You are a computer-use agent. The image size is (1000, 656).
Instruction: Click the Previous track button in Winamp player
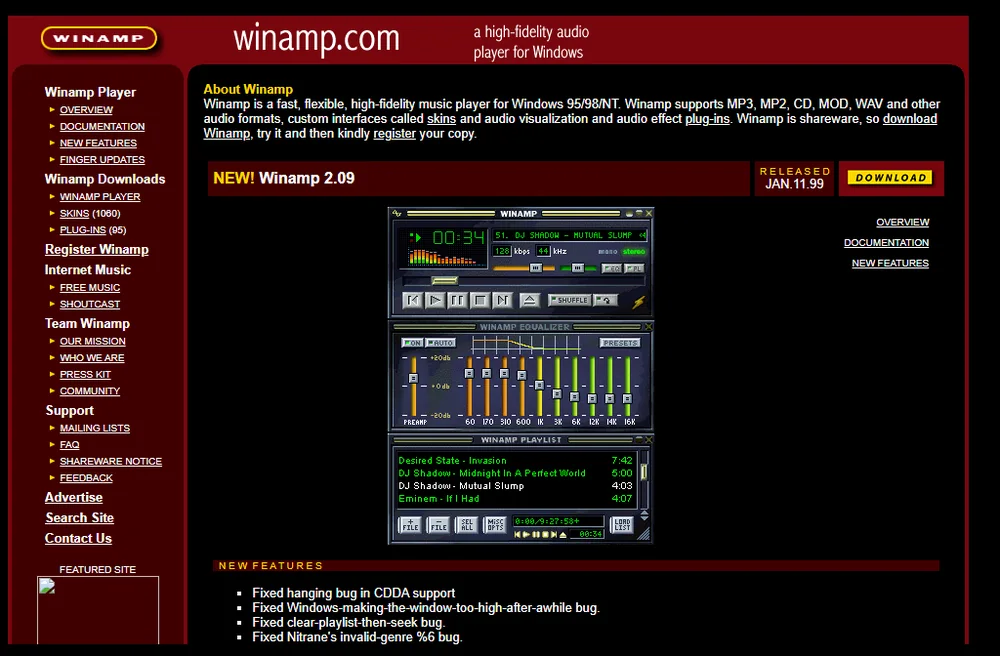click(413, 300)
